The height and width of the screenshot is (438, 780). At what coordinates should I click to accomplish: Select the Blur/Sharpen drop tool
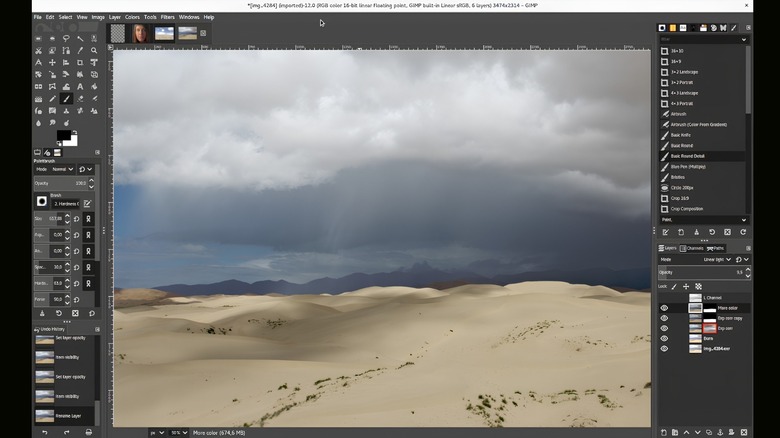pos(38,123)
